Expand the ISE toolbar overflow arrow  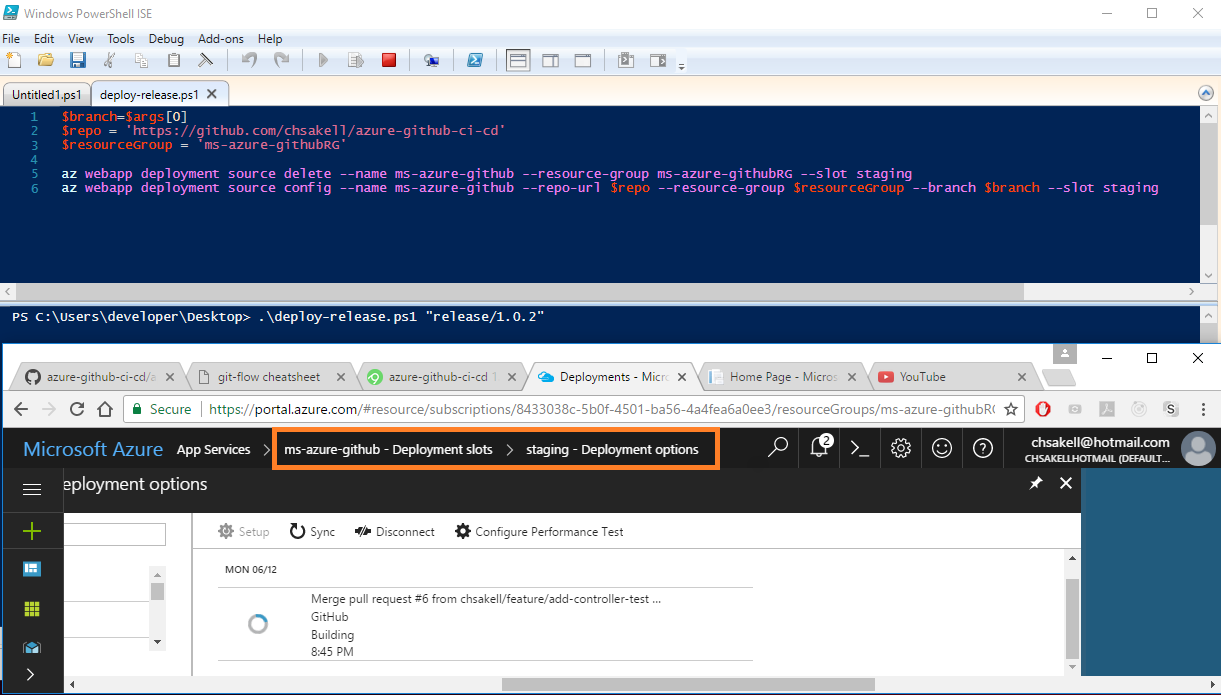(682, 67)
